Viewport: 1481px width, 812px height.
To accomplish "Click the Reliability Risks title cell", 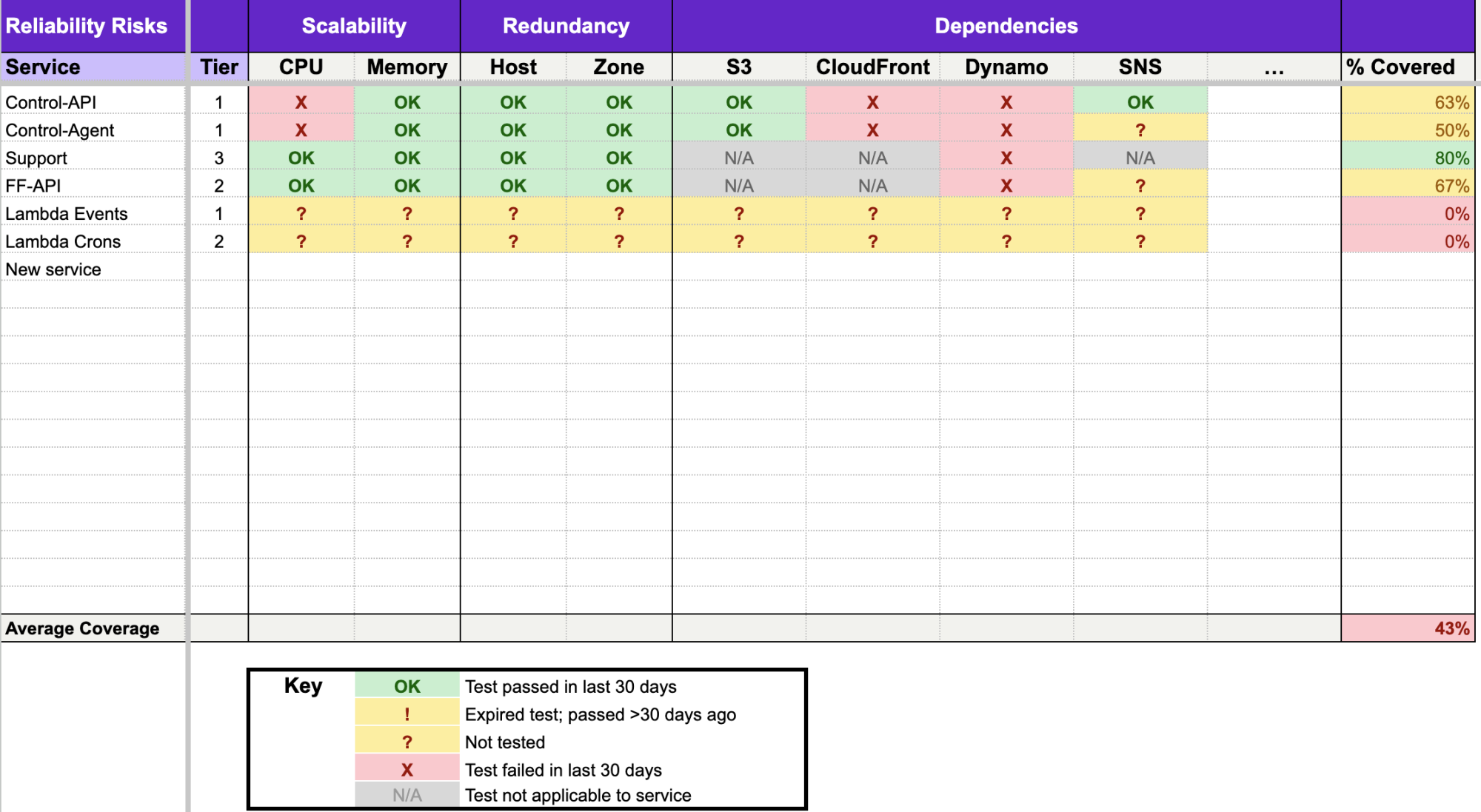I will [89, 25].
